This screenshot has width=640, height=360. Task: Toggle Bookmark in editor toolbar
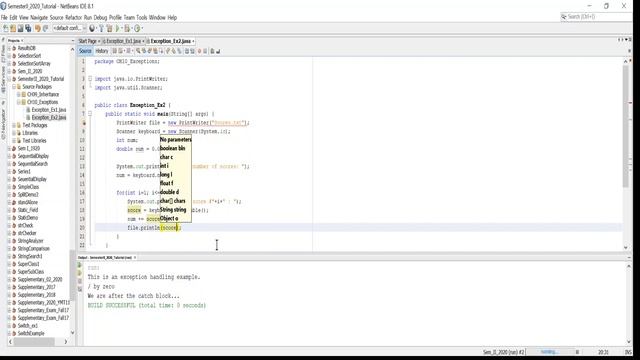(179, 51)
